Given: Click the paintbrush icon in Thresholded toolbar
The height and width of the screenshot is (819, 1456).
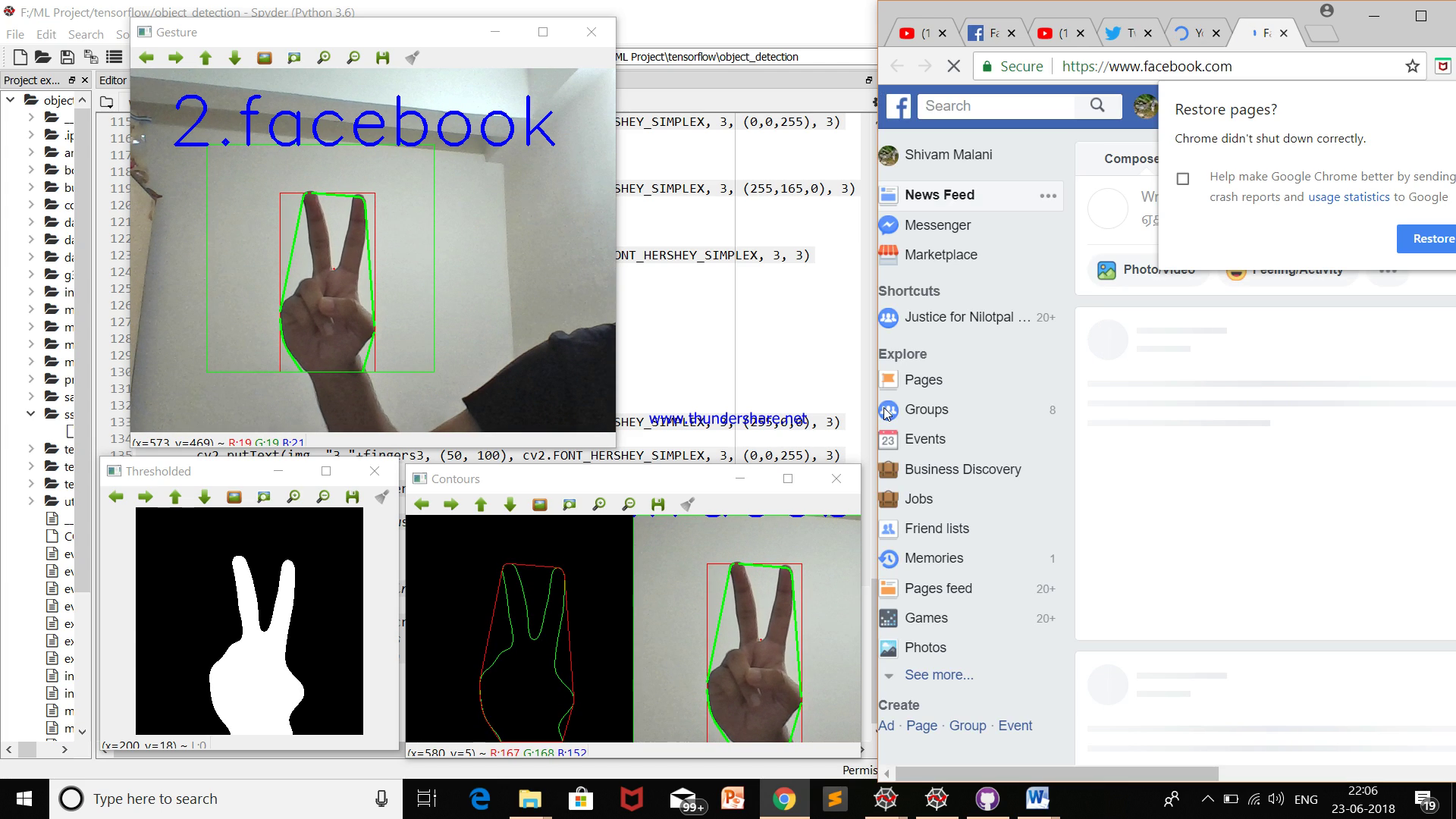Looking at the screenshot, I should [x=382, y=497].
